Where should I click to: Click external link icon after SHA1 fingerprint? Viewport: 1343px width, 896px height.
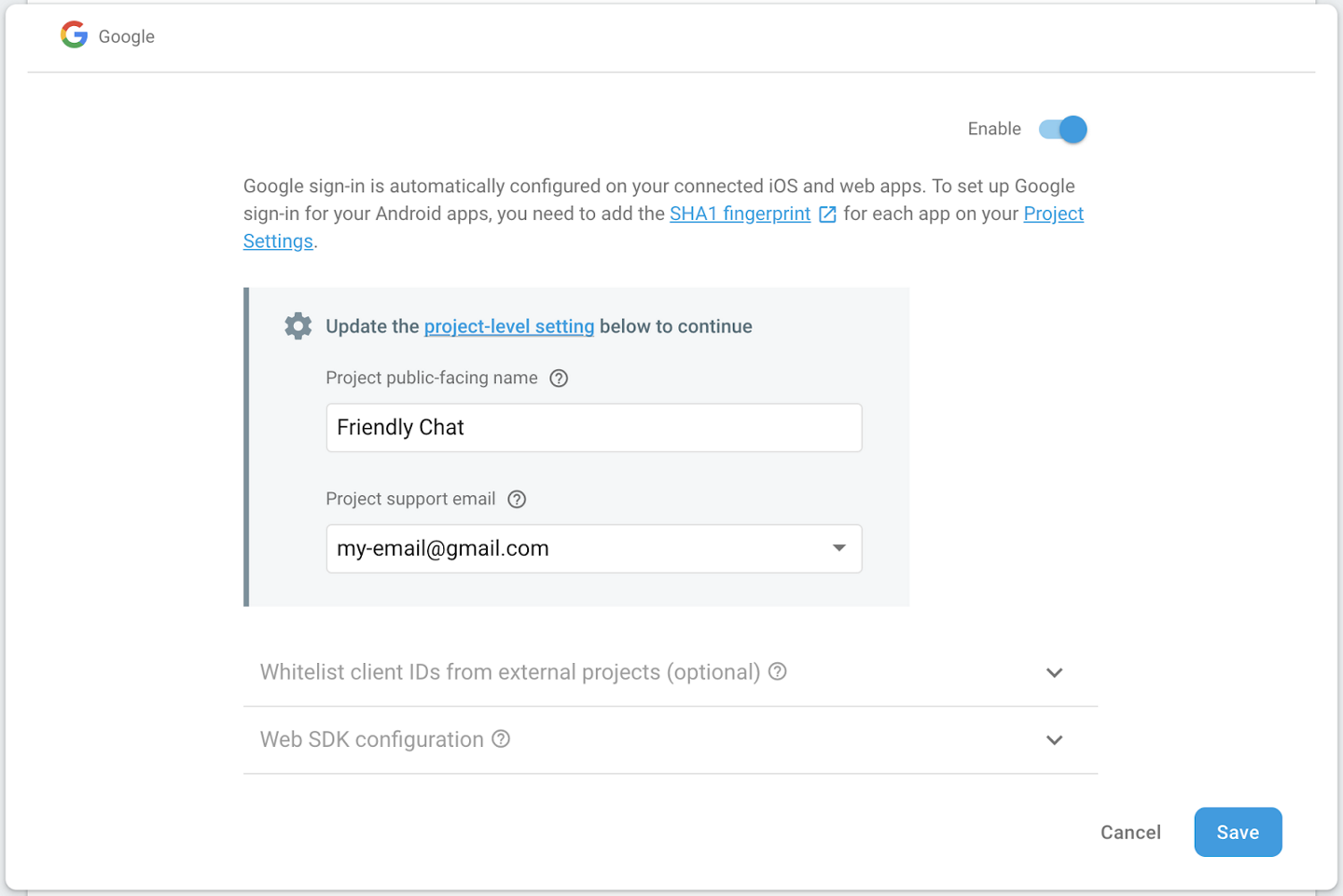[x=827, y=214]
